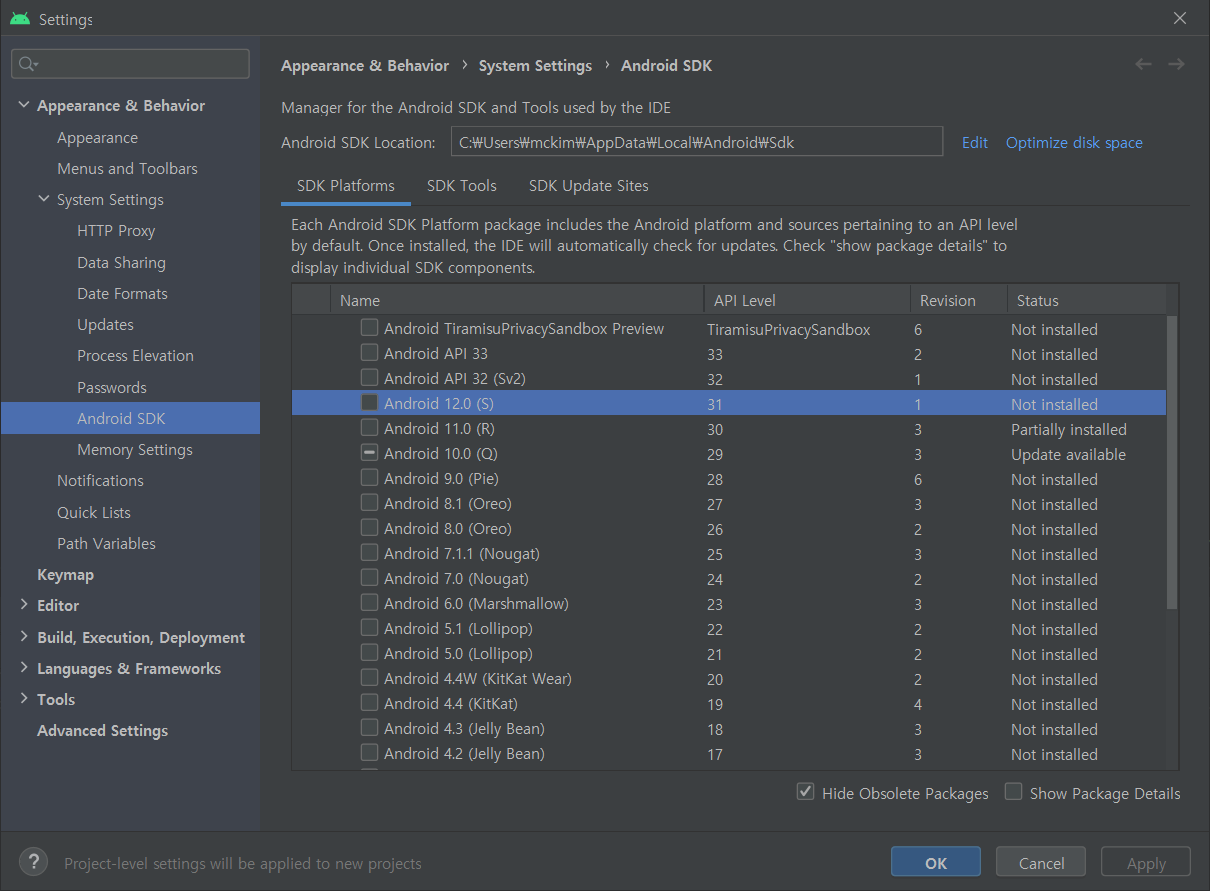Open Menus and Toolbars settings
1210x891 pixels.
pos(127,168)
